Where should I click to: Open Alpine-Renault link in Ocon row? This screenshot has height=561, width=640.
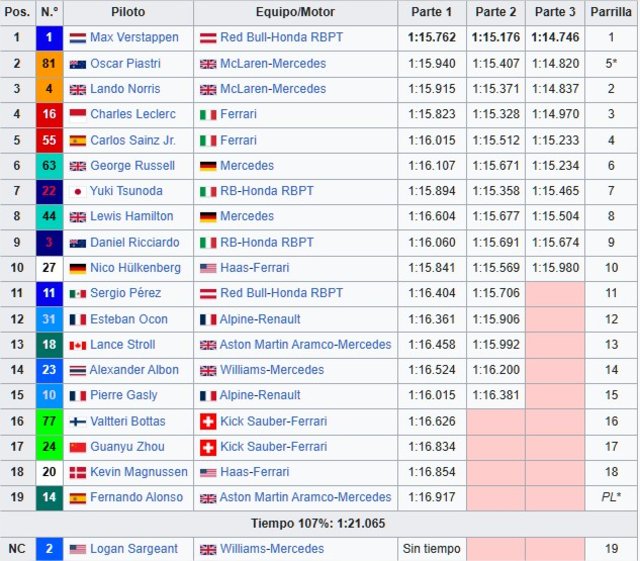click(x=260, y=319)
